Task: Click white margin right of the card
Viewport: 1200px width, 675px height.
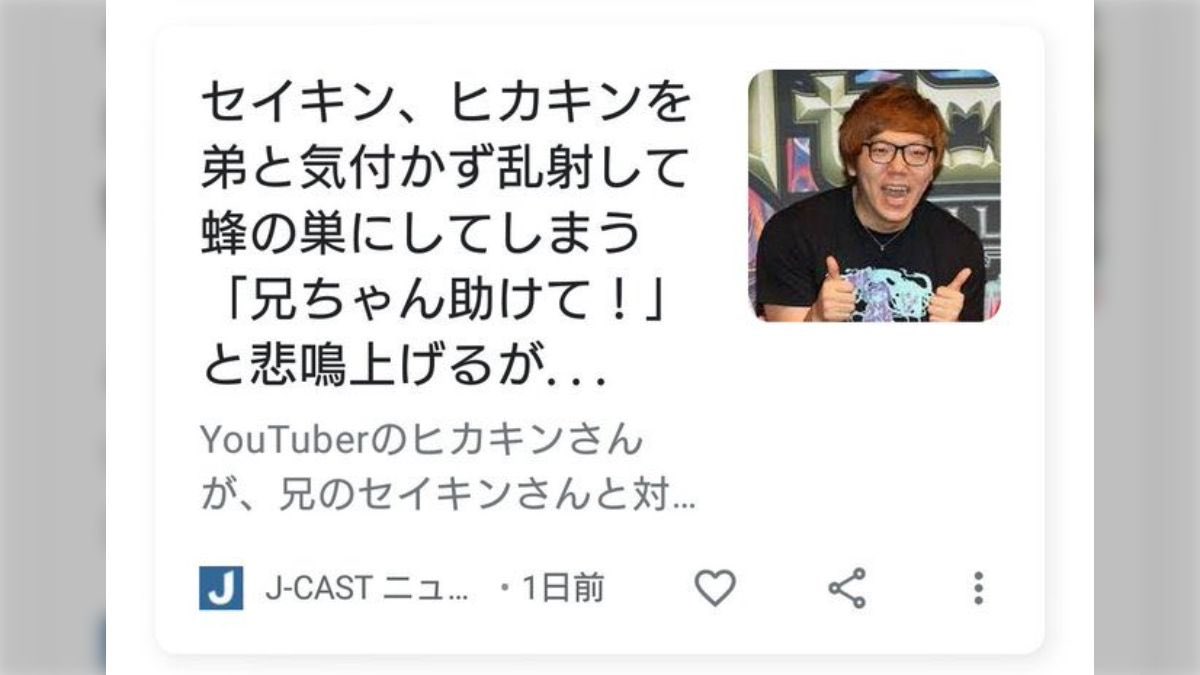Action: click(x=1069, y=337)
